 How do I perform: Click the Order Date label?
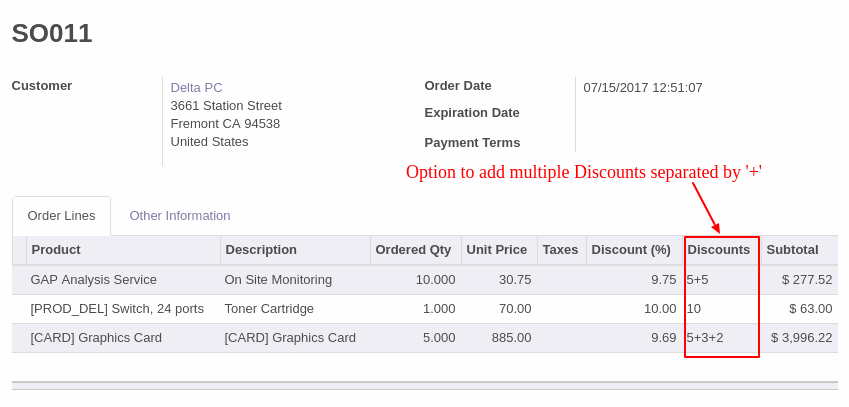458,86
